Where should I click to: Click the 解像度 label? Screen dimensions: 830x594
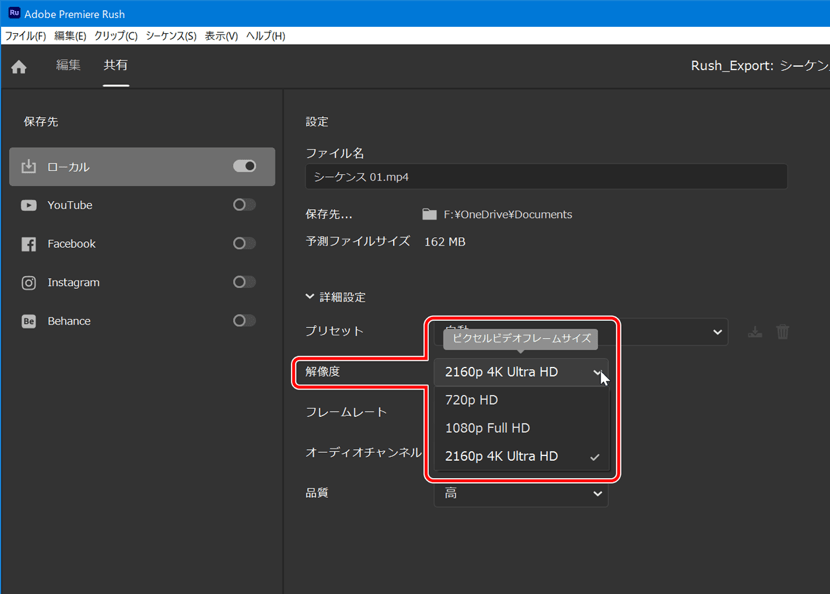[x=322, y=372]
